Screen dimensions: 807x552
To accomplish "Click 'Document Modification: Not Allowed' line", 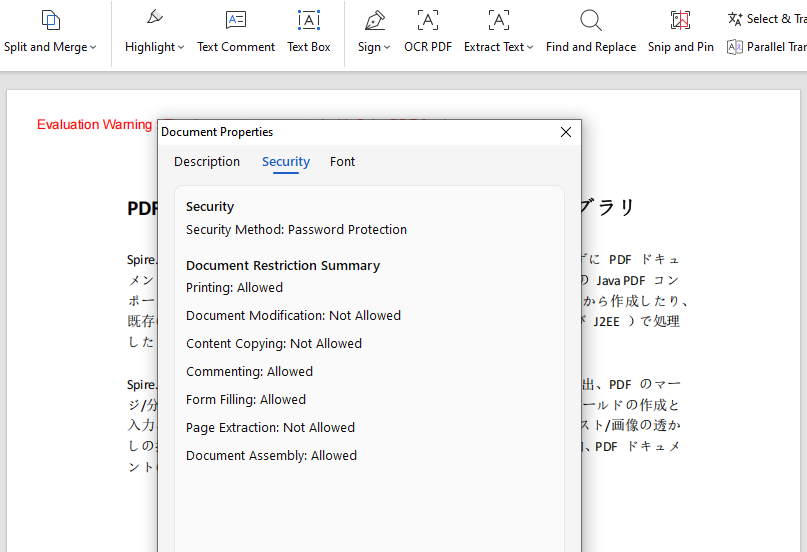I will point(293,315).
